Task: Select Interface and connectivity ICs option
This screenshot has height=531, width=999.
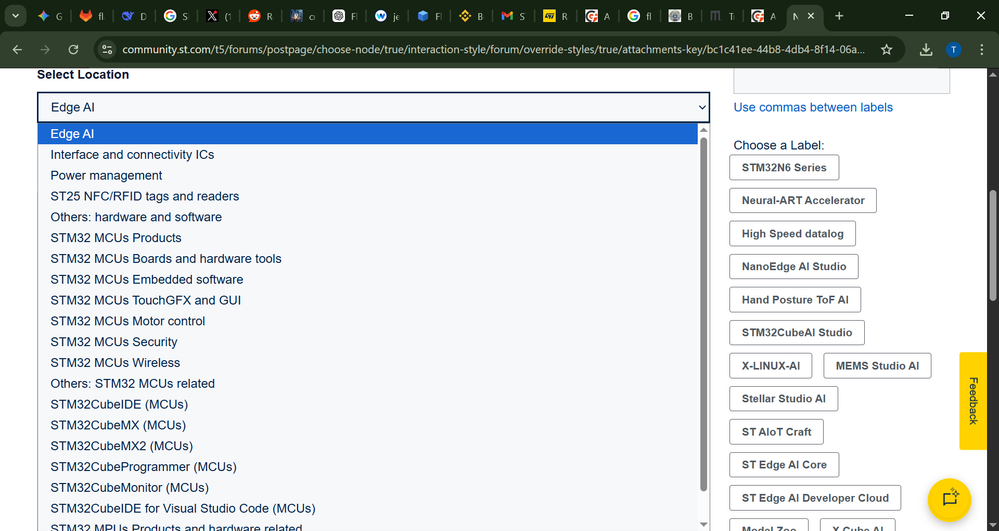Action: 368,155
